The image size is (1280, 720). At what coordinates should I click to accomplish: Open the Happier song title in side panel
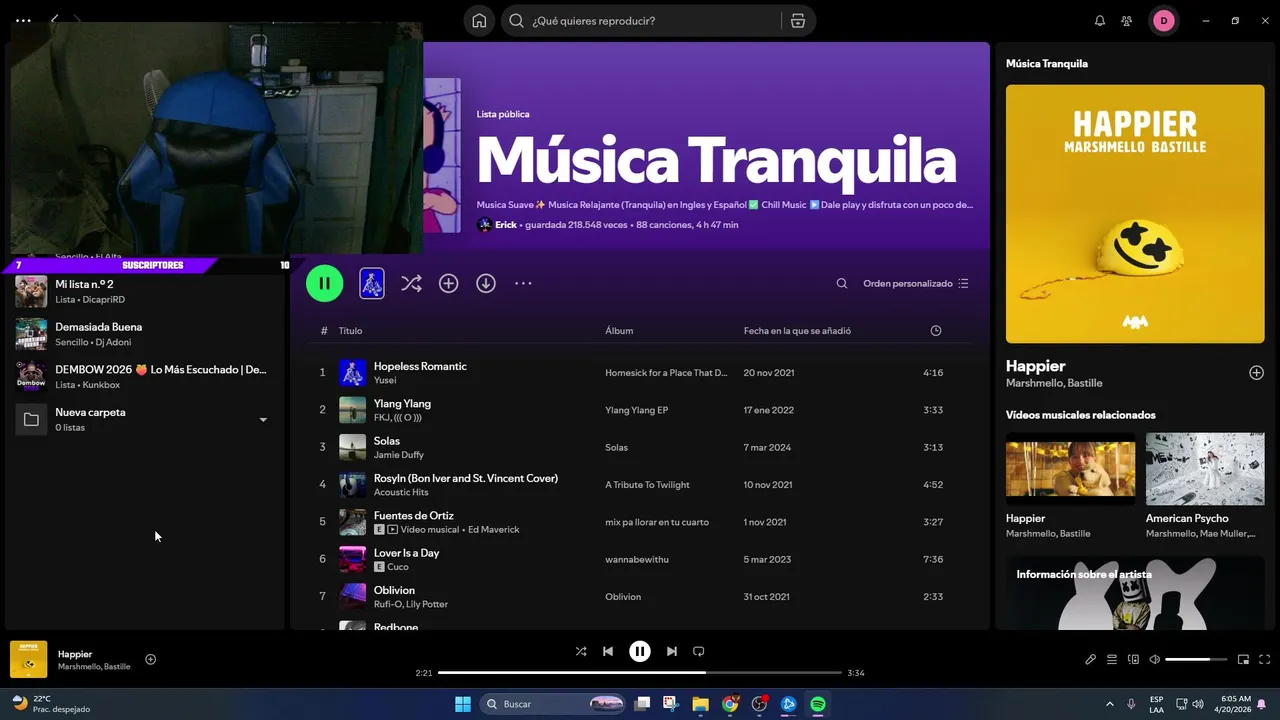1035,366
